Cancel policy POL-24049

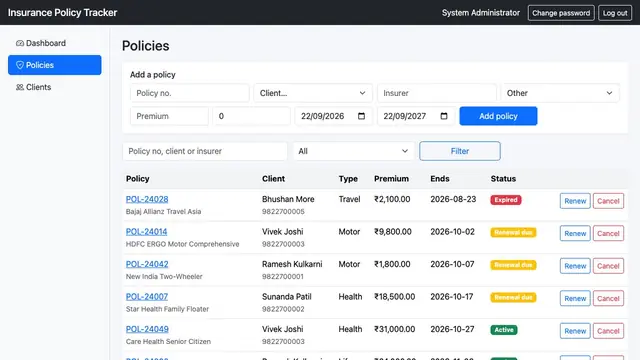pyautogui.click(x=608, y=331)
